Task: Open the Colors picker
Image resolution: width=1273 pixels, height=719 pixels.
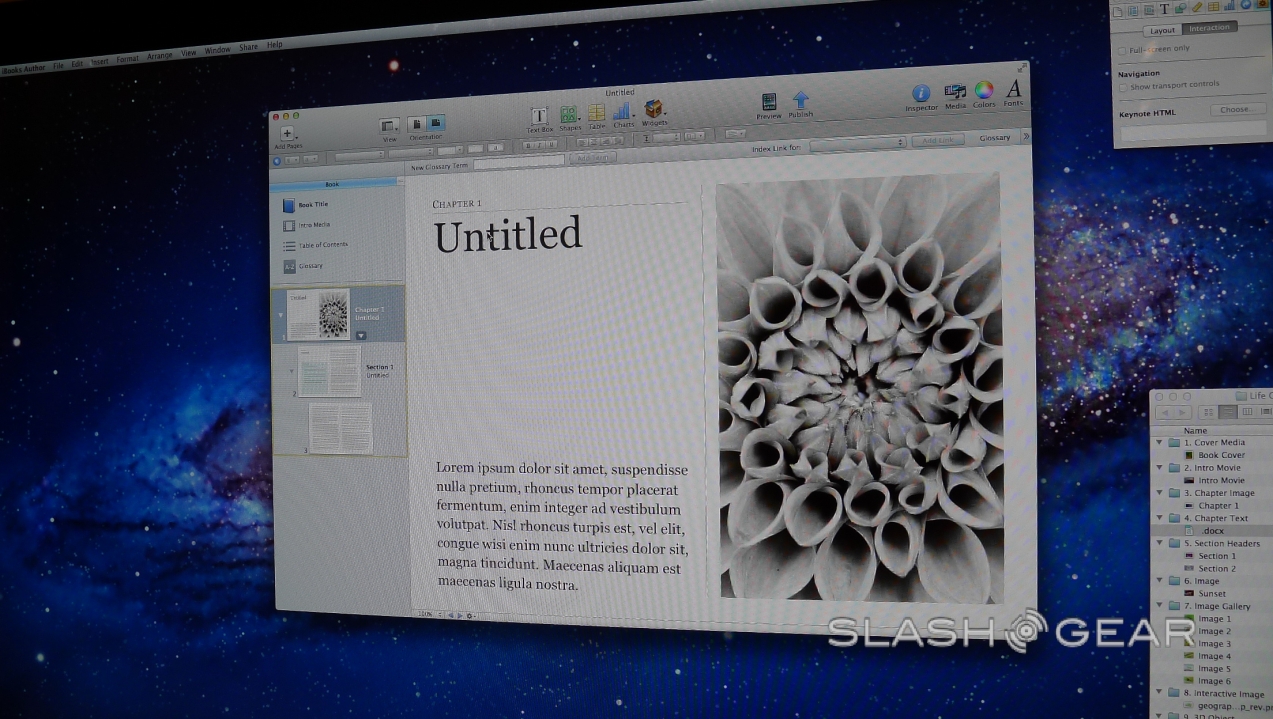Action: (984, 92)
